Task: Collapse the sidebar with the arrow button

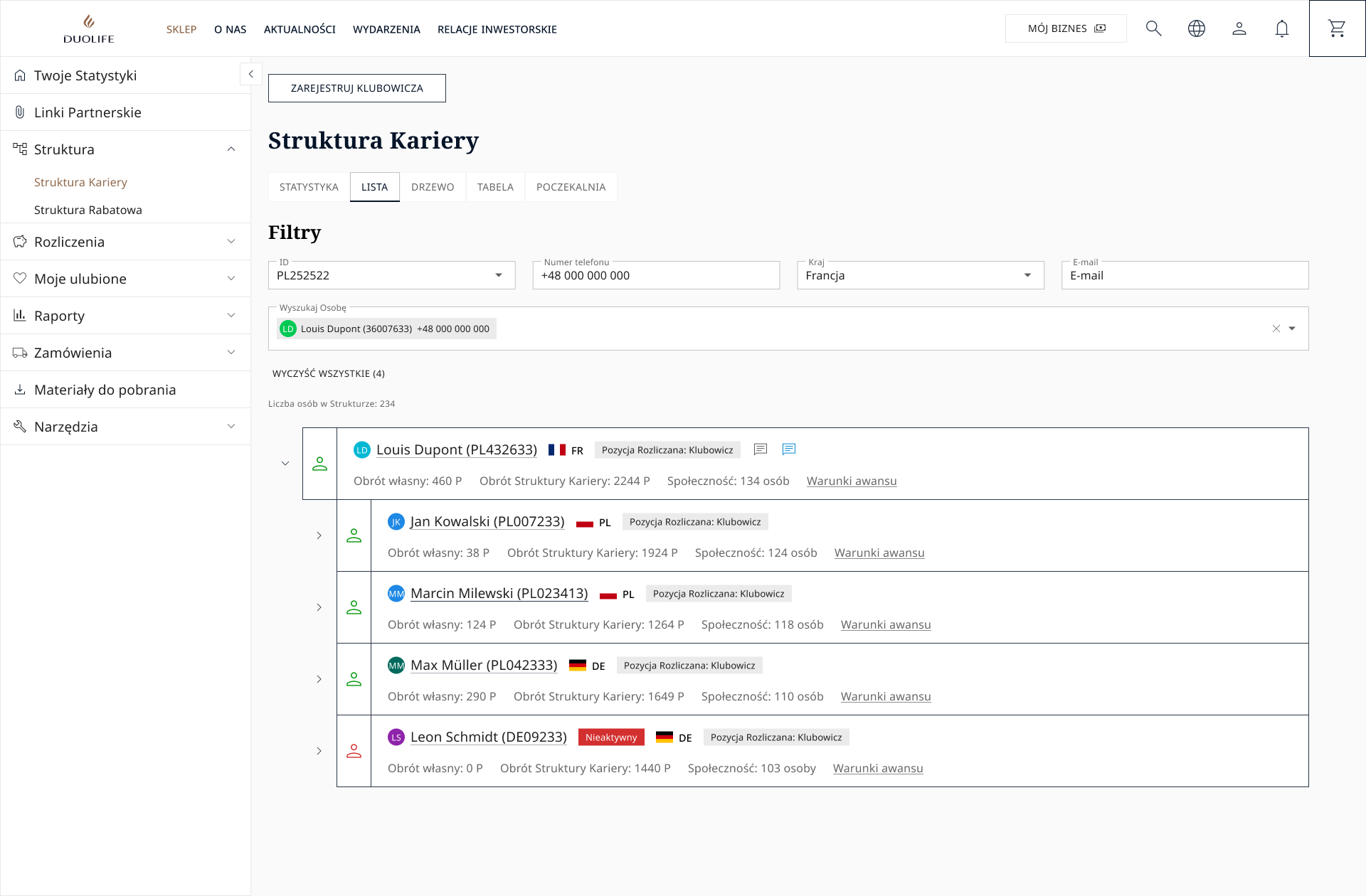Action: pyautogui.click(x=250, y=74)
